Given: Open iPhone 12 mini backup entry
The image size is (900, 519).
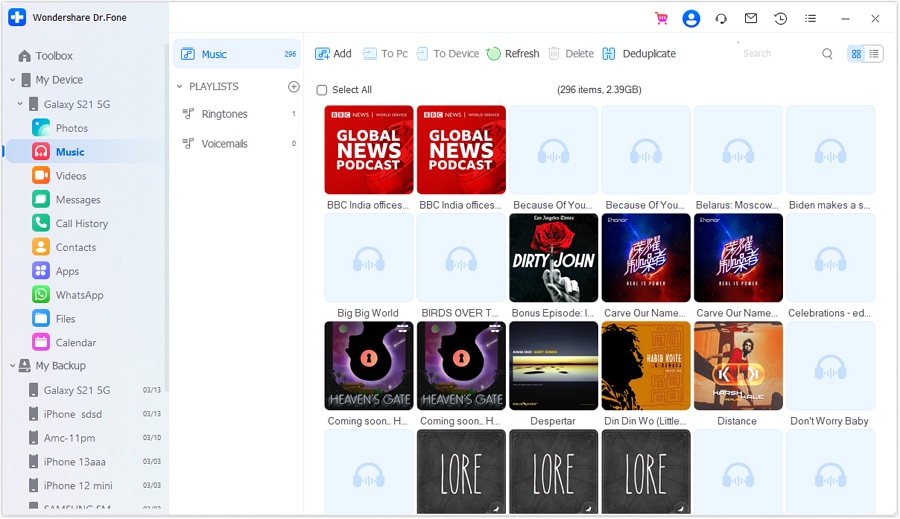Looking at the screenshot, I should coord(95,486).
